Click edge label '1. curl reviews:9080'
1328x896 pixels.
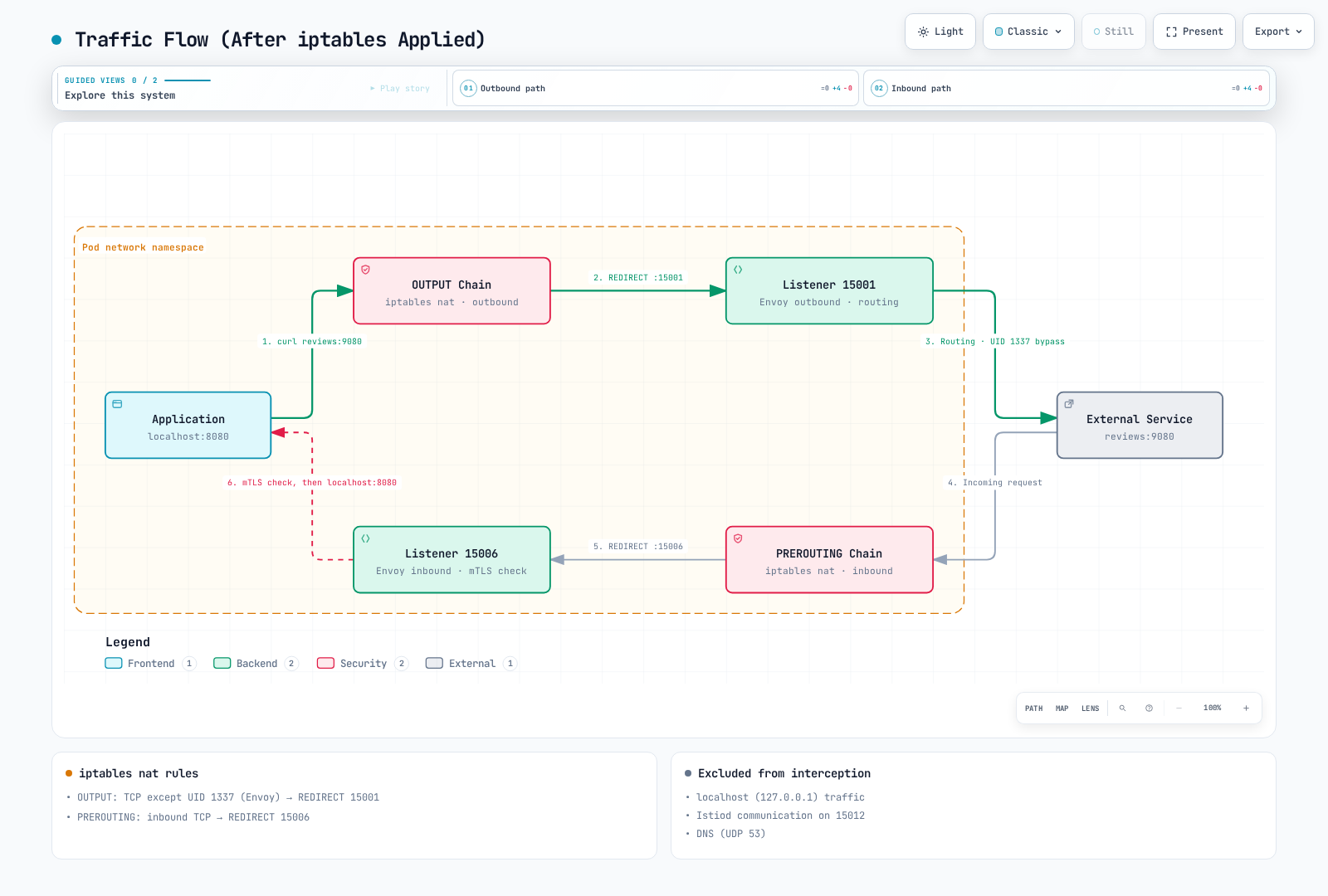(312, 342)
